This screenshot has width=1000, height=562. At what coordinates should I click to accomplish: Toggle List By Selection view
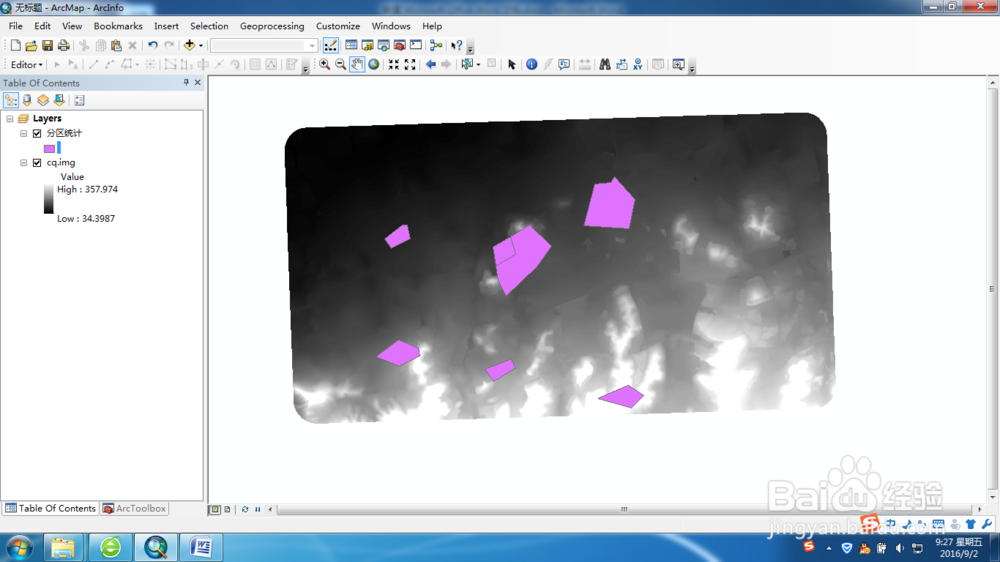59,100
